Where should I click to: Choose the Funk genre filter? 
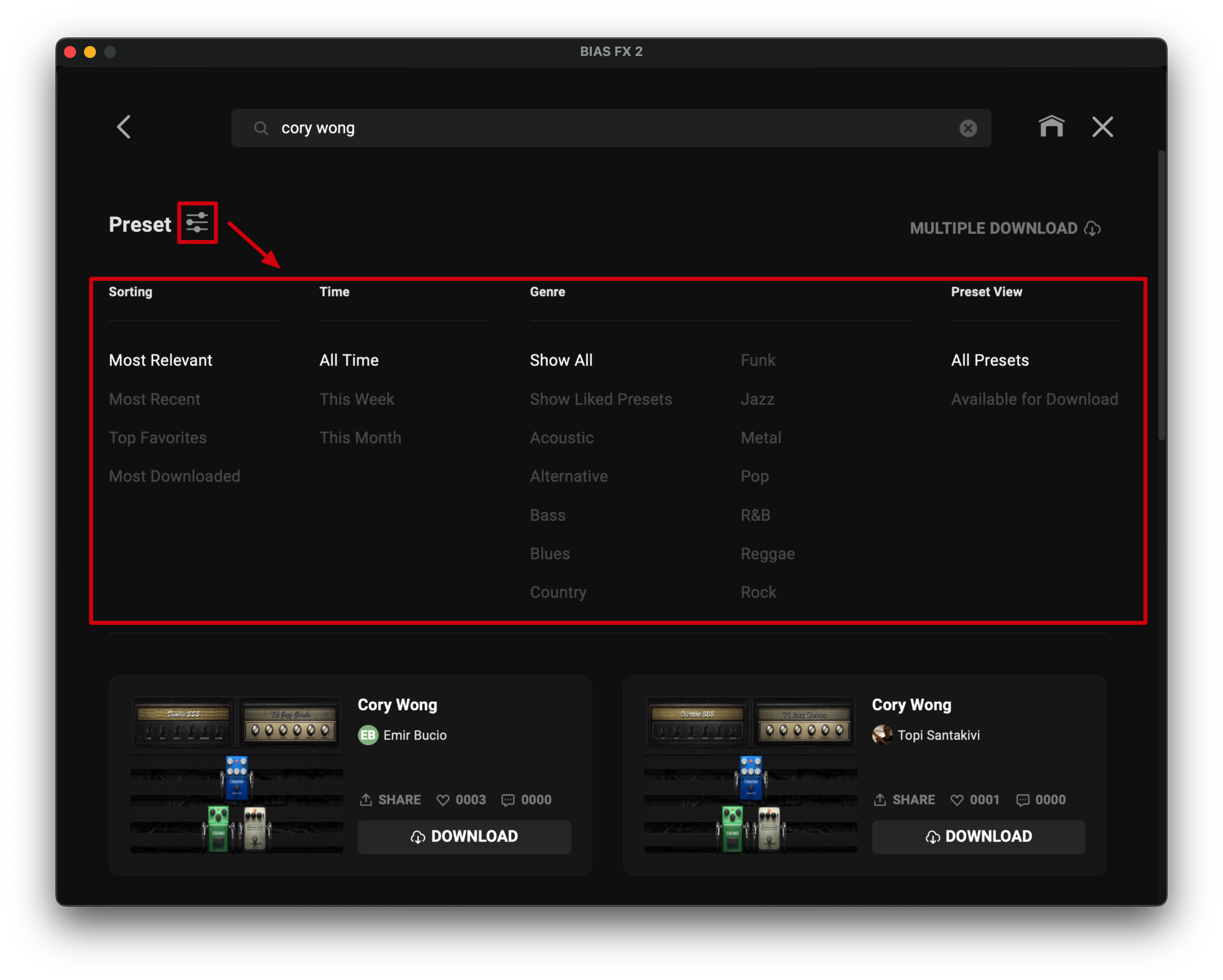pos(757,360)
